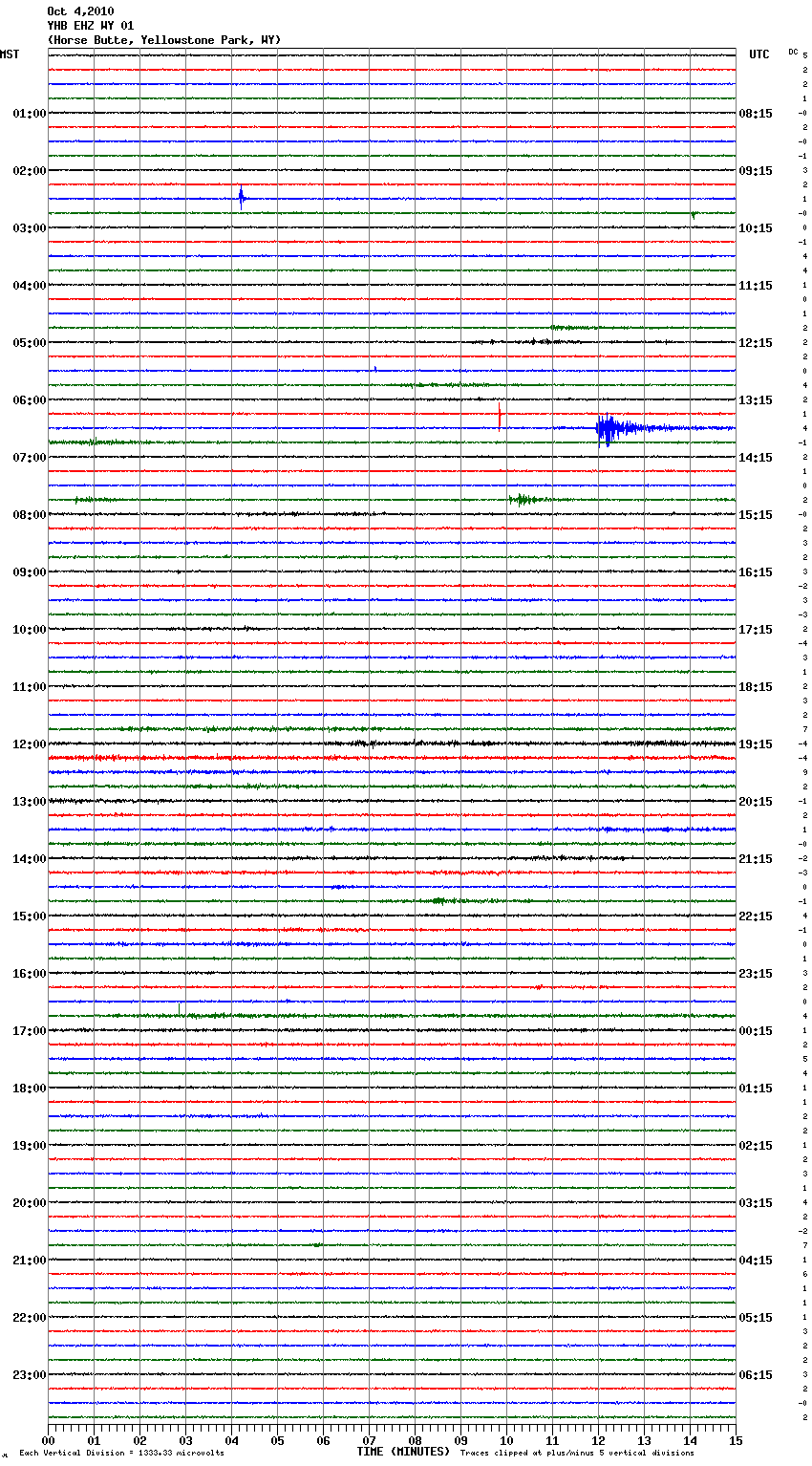Click the 'MST' axis header
The width and height of the screenshot is (812, 1466).
10,54
